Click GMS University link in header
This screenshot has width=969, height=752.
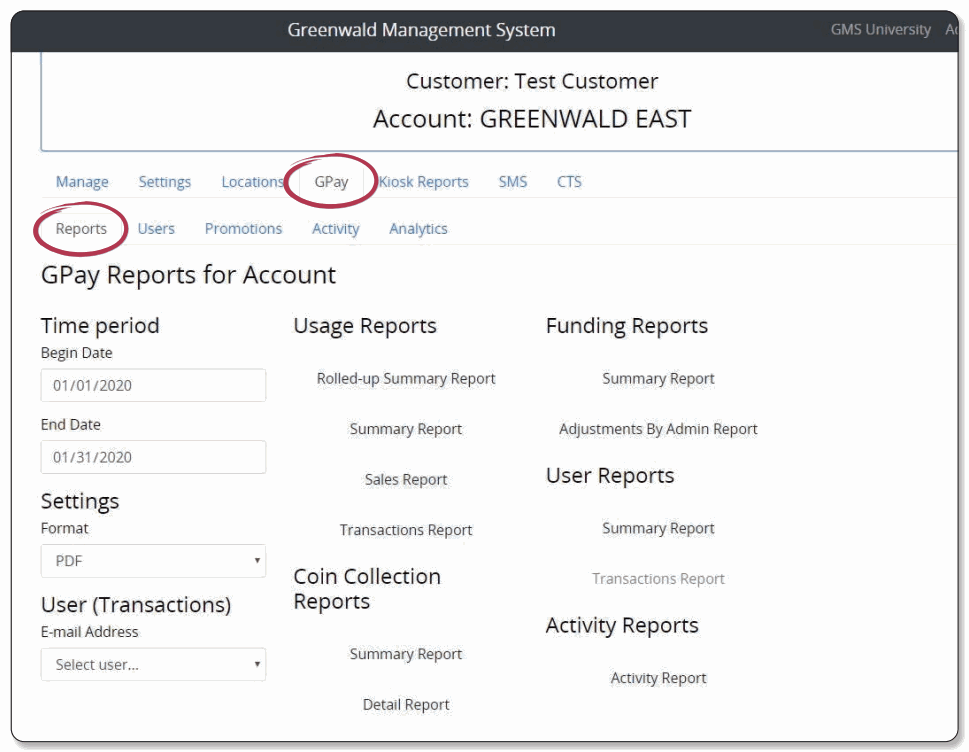[x=881, y=30]
